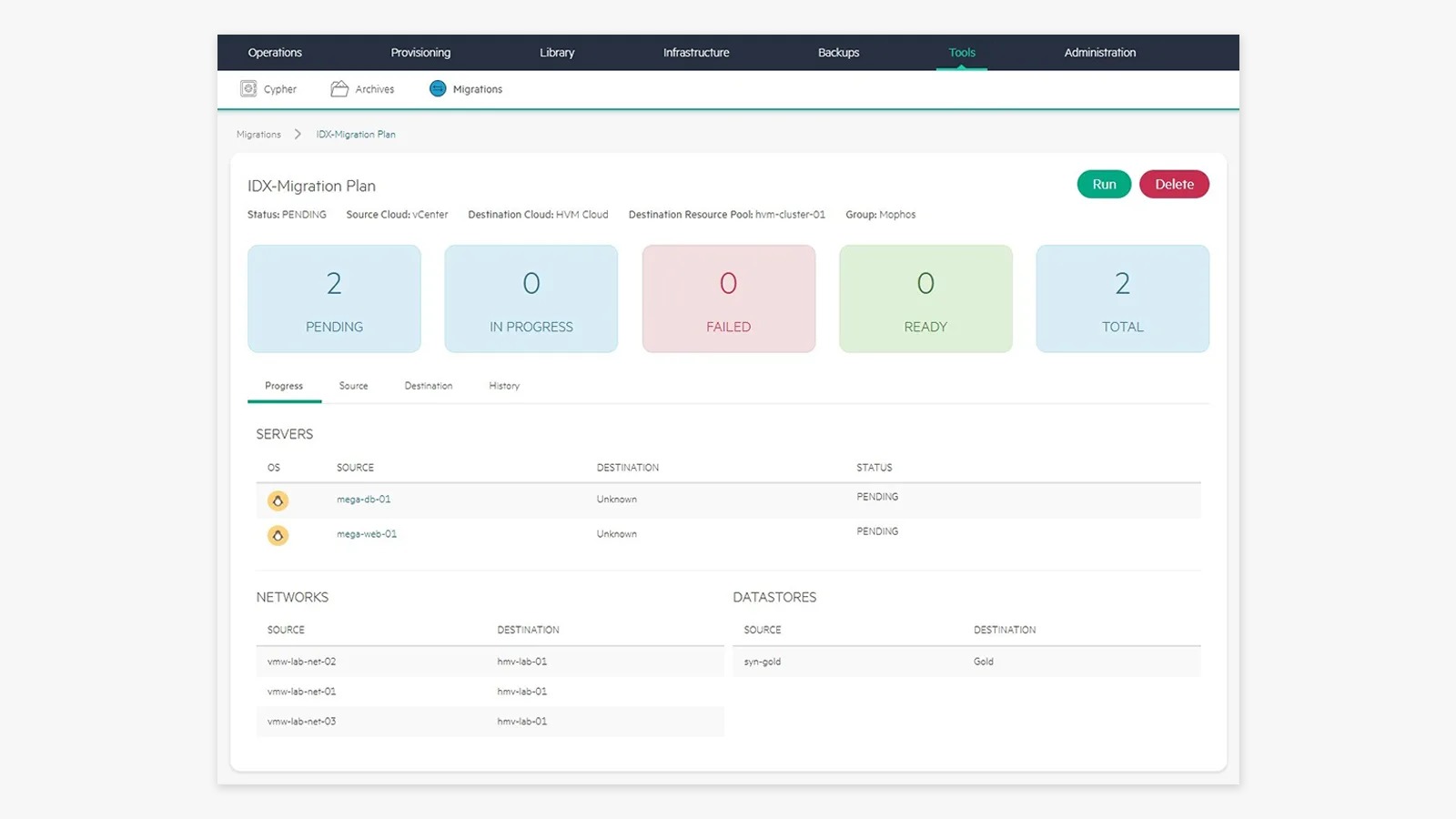Go back to the Migrations breadcrumb
Screen dimensions: 1456x819
258,134
